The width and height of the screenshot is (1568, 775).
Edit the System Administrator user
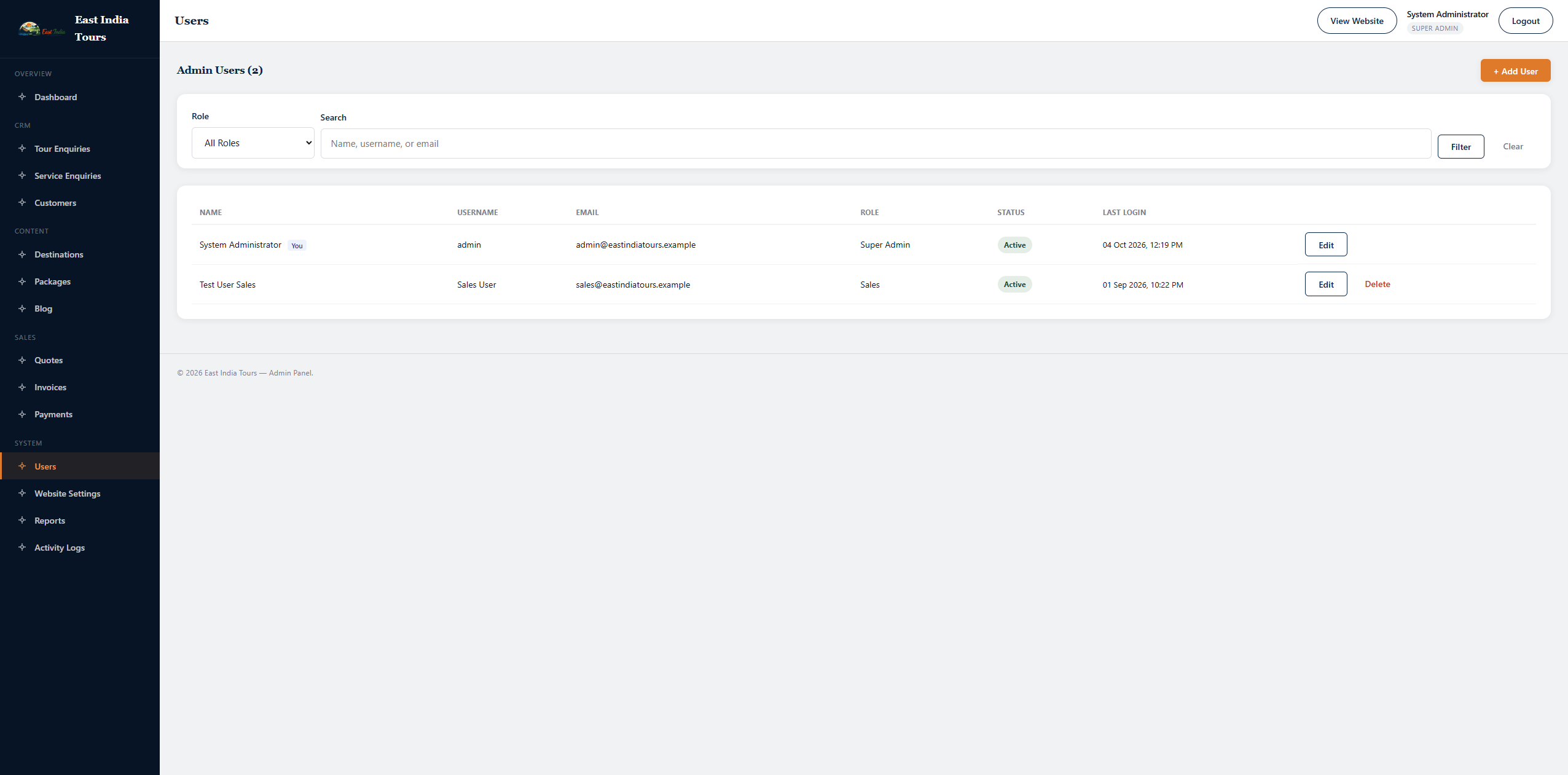click(x=1326, y=245)
